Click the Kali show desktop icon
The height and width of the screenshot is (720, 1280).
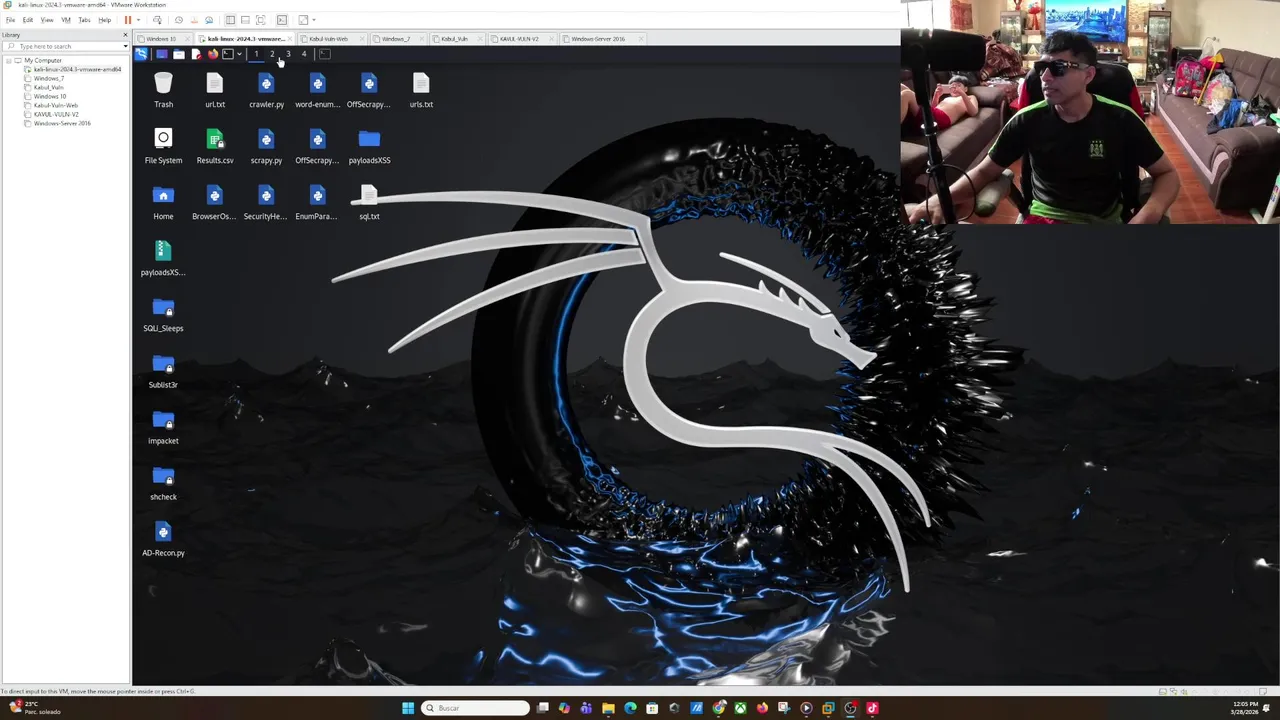(x=162, y=54)
